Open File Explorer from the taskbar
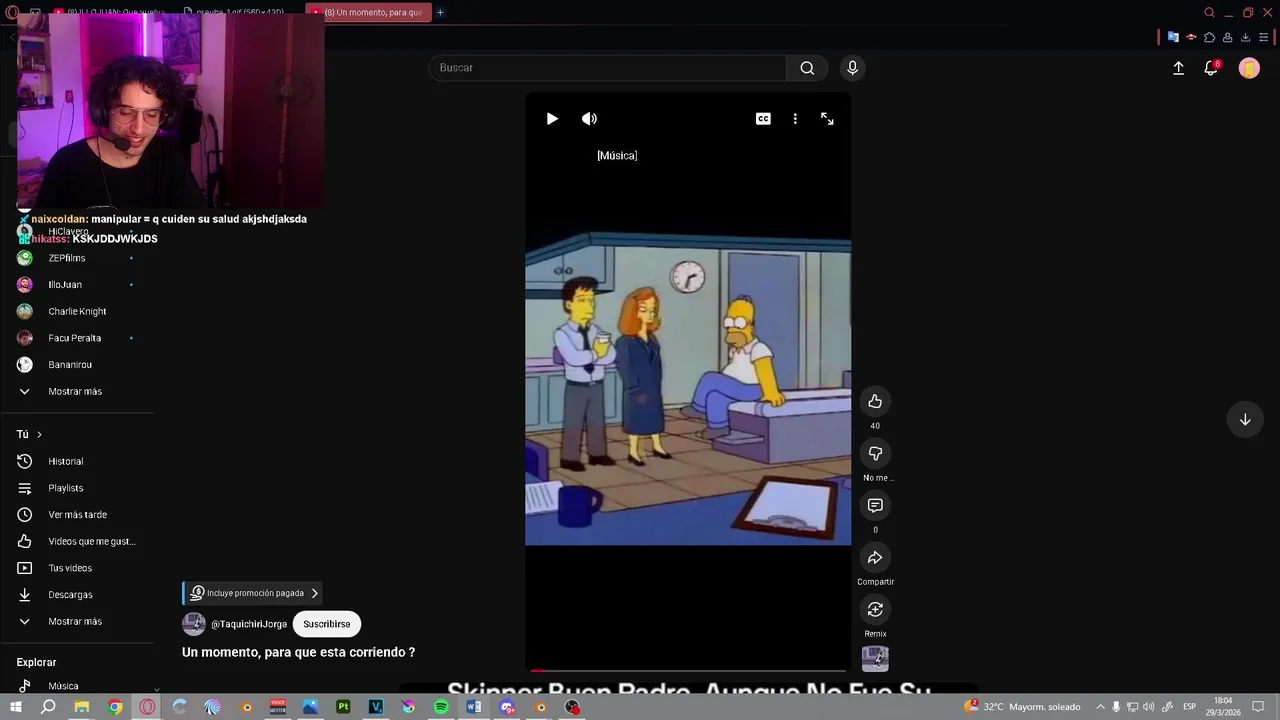 coord(82,707)
